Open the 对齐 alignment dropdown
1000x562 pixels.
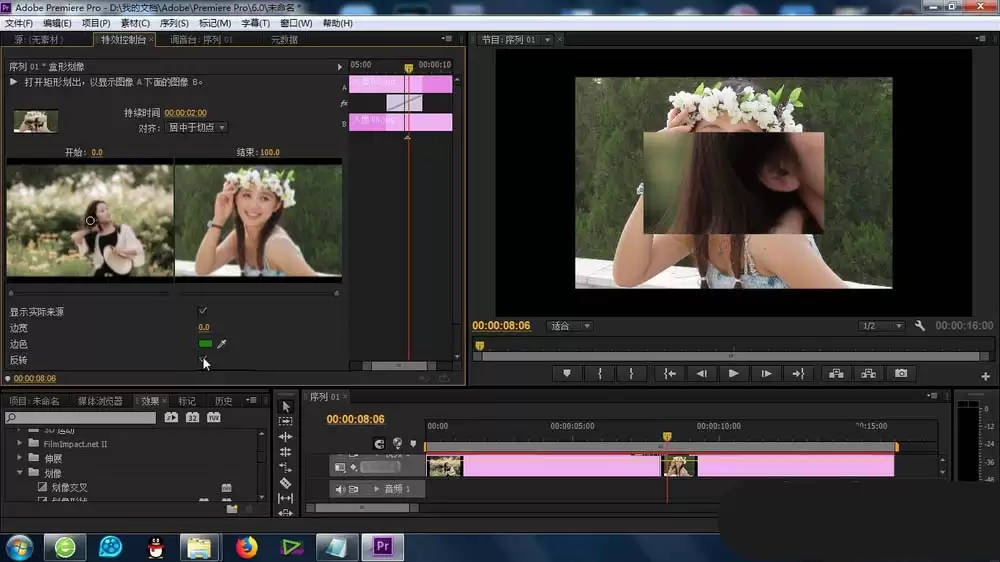pyautogui.click(x=196, y=128)
